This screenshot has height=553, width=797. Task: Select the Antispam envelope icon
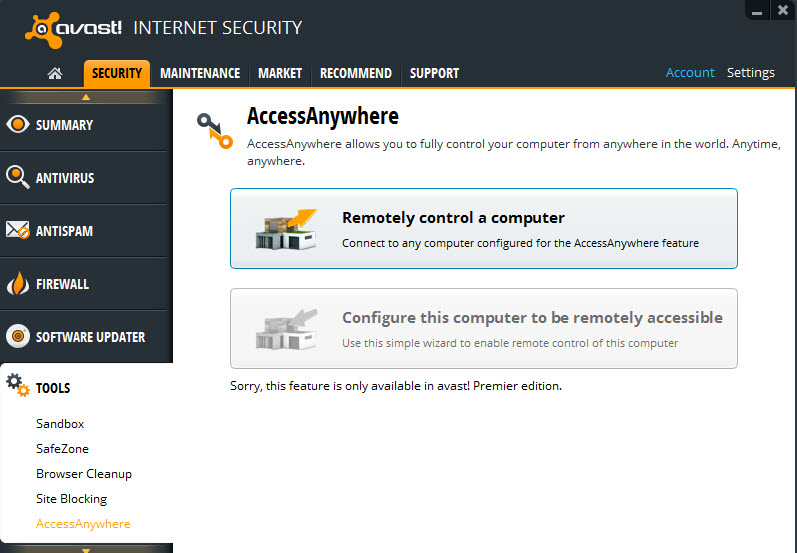(18, 230)
